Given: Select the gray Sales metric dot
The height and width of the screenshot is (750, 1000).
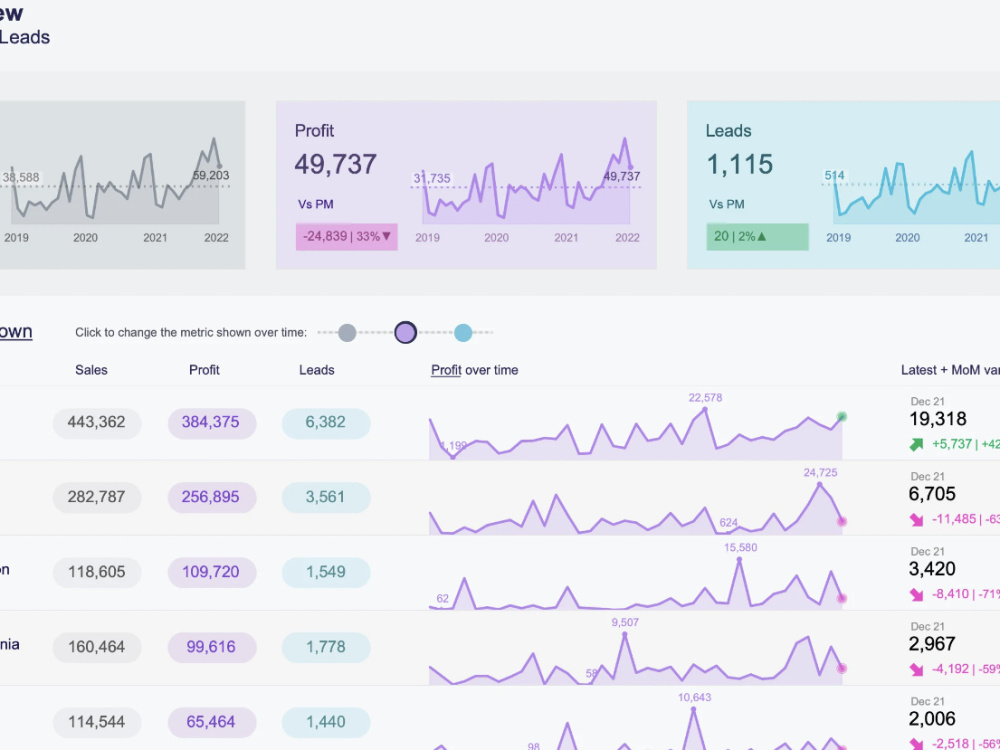Looking at the screenshot, I should [346, 331].
